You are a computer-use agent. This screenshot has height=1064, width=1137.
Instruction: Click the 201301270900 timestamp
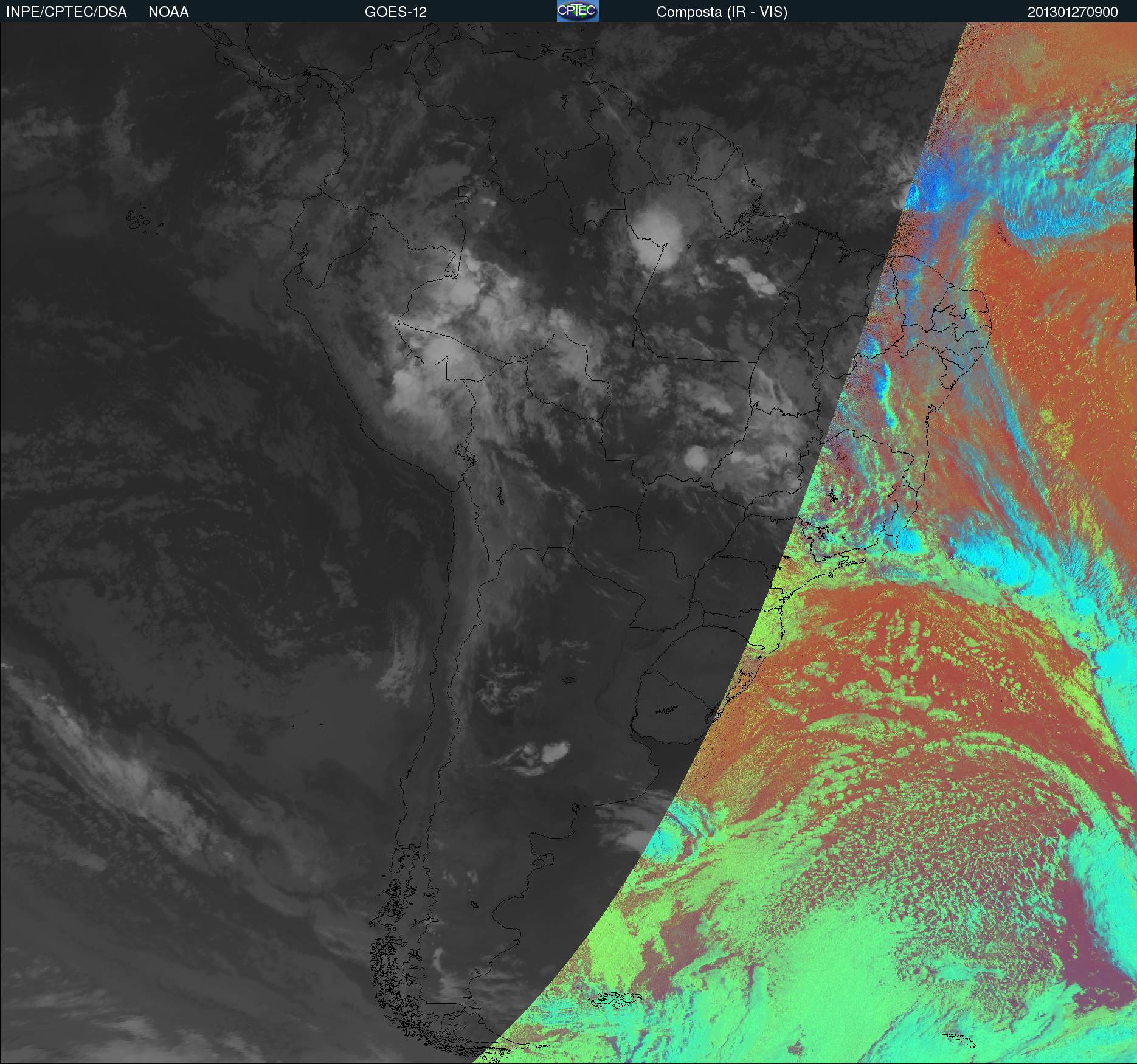pos(1073,12)
